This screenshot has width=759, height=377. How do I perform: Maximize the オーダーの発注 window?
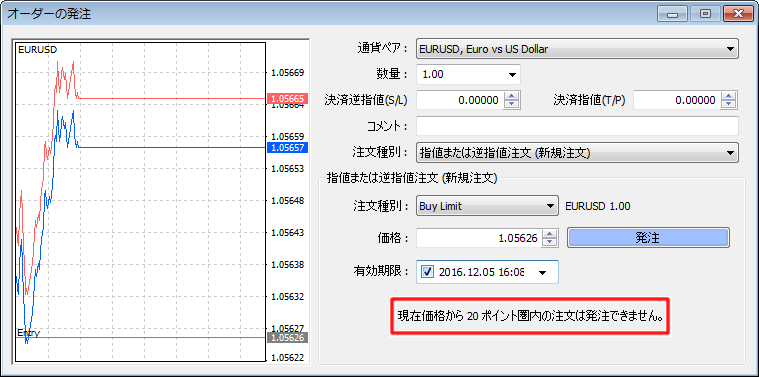coord(705,14)
